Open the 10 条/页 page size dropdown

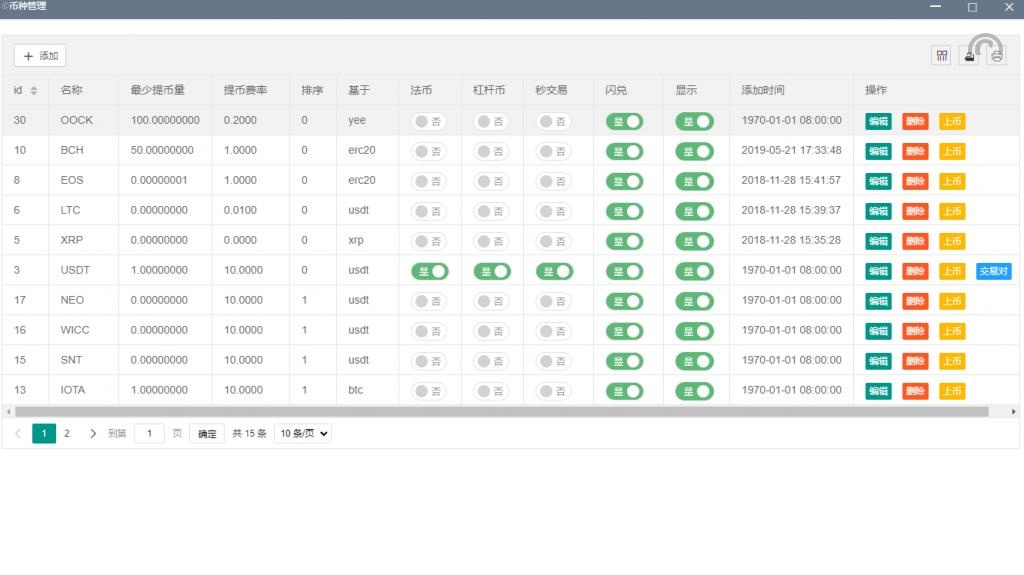pyautogui.click(x=302, y=434)
